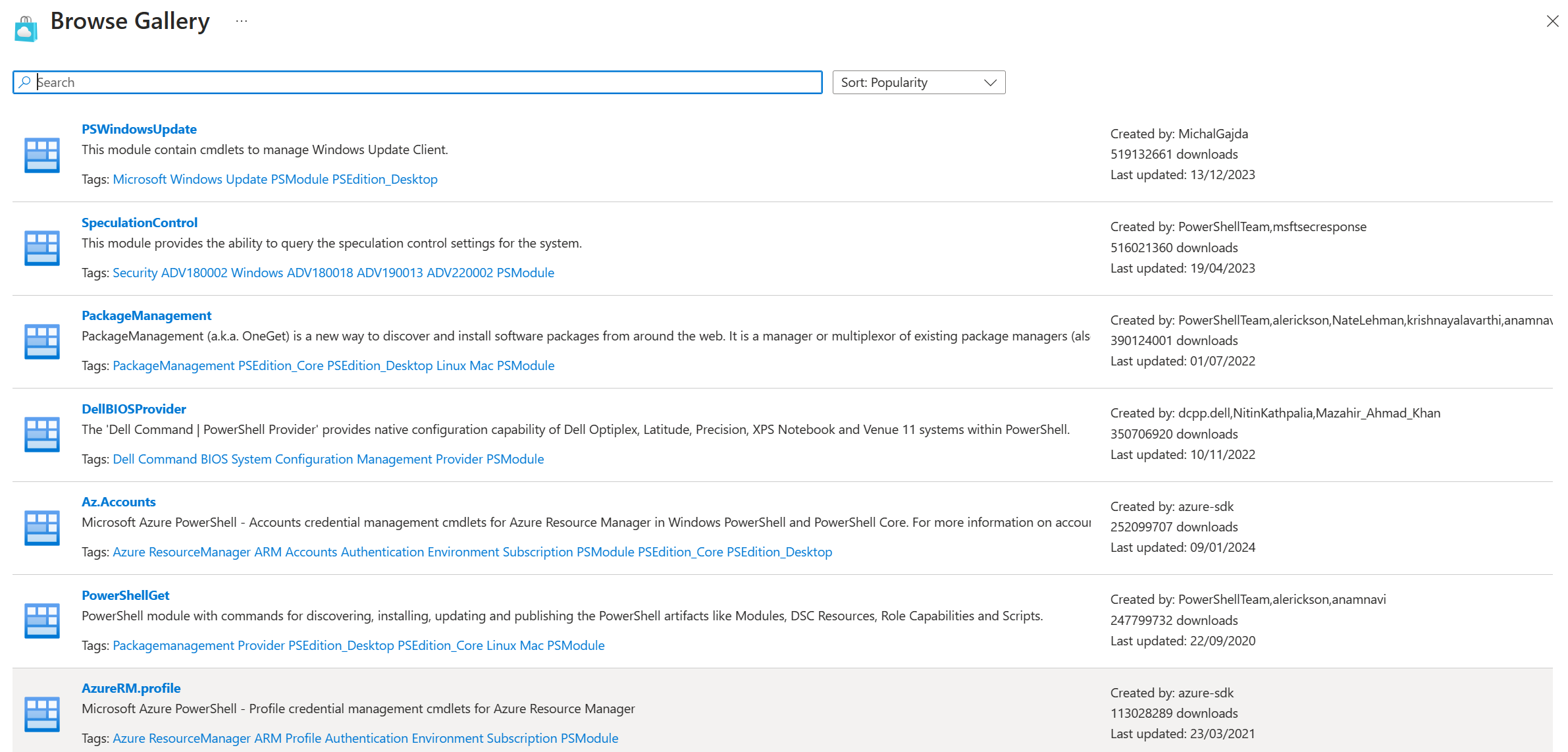Click '113028289 downloads' text
The image size is (1568, 752).
coord(1174,713)
